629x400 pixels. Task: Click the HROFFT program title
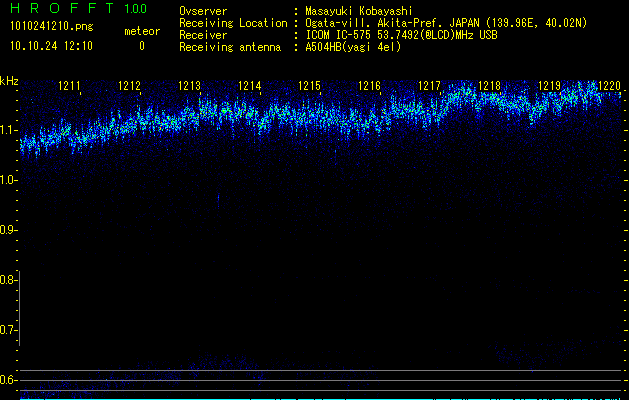point(62,8)
